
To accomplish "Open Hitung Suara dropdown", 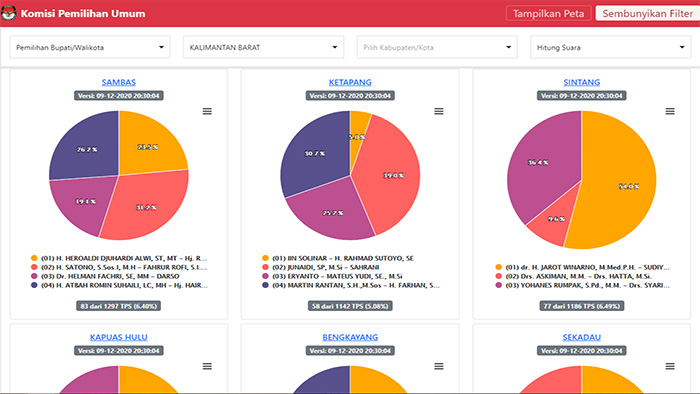I will (x=610, y=47).
